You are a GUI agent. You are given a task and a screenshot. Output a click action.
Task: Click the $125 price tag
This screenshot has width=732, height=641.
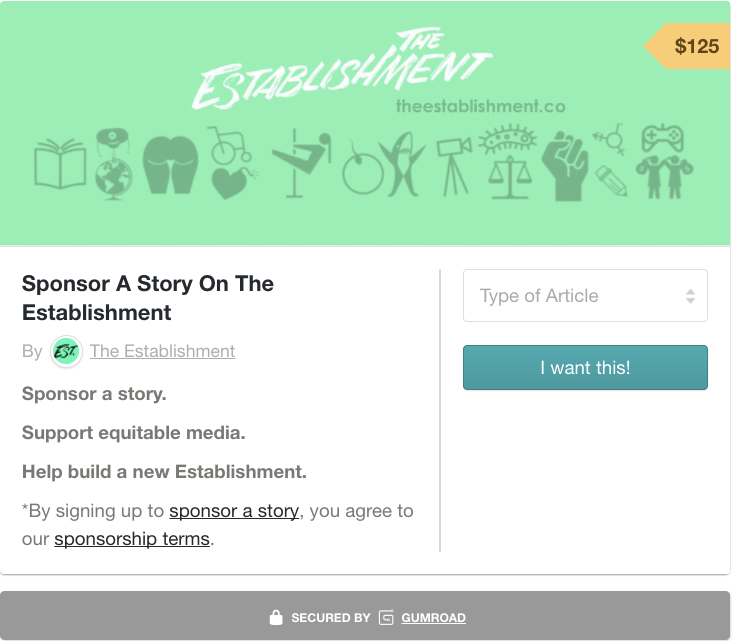click(x=695, y=46)
